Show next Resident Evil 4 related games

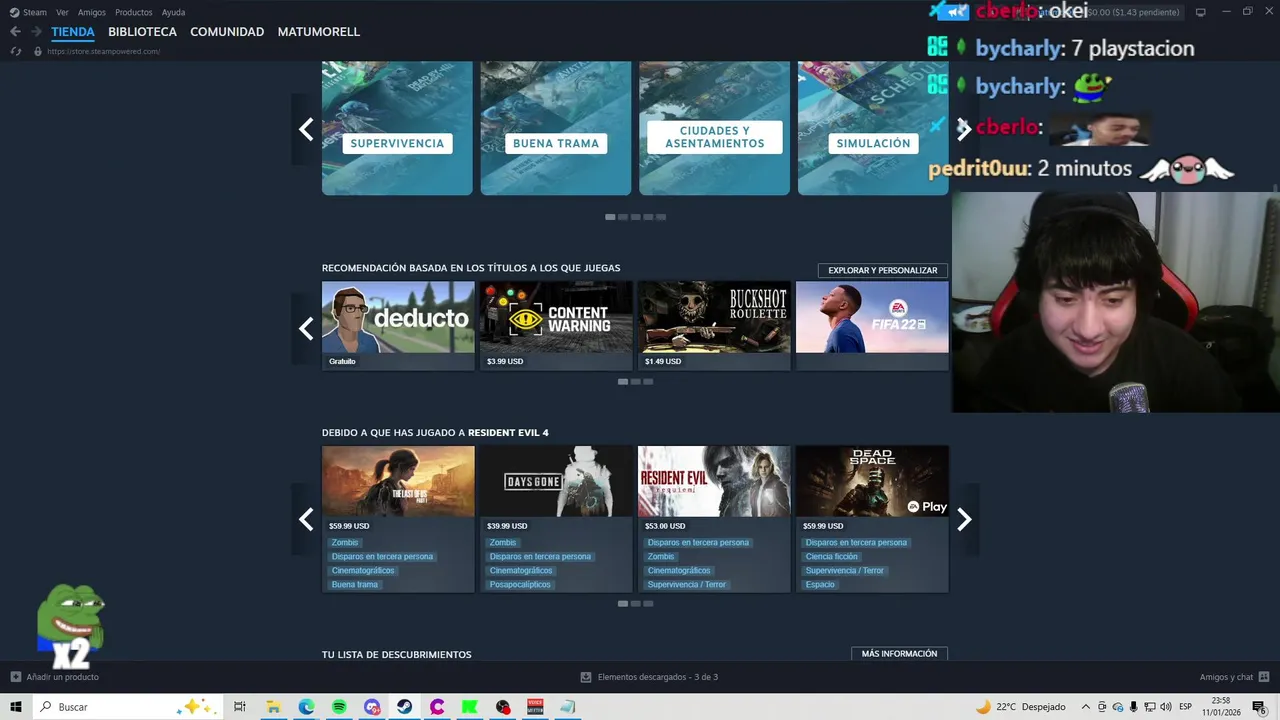964,519
